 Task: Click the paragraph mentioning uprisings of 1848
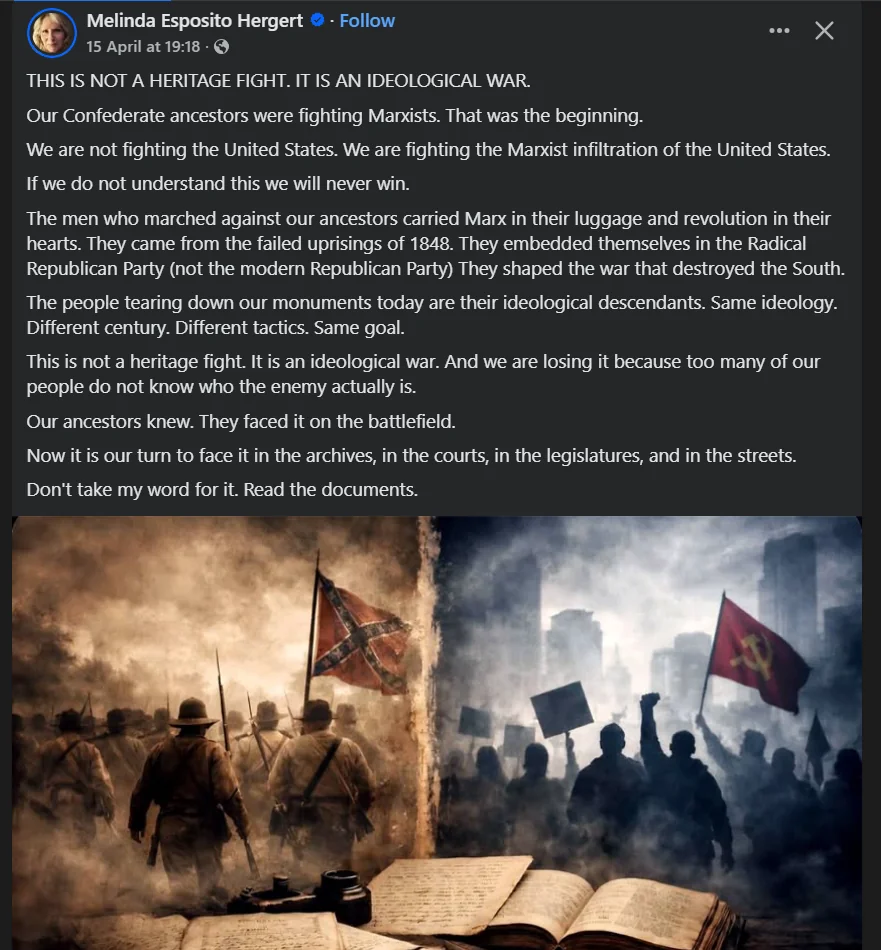pyautogui.click(x=436, y=243)
